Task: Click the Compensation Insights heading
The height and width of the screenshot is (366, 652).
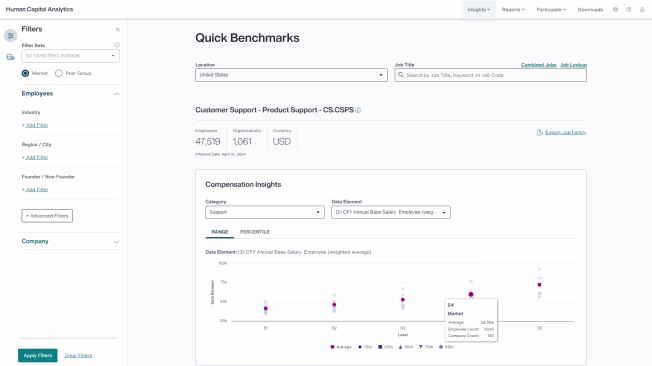Action: click(x=243, y=184)
